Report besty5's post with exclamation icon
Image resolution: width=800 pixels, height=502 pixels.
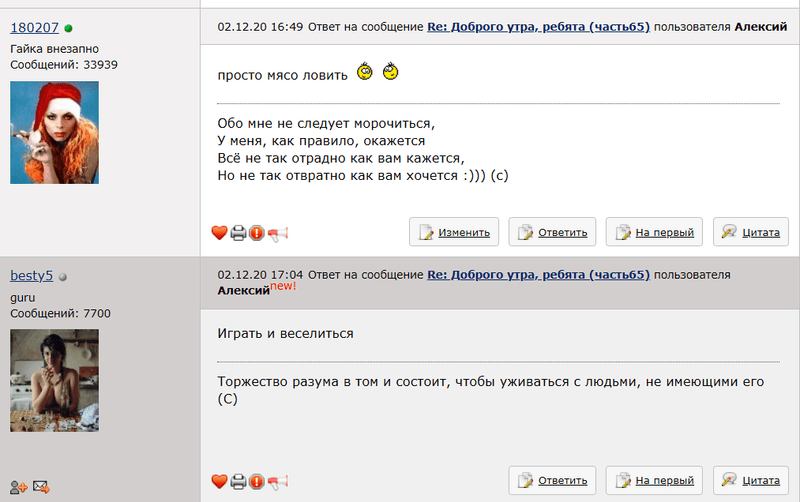257,481
